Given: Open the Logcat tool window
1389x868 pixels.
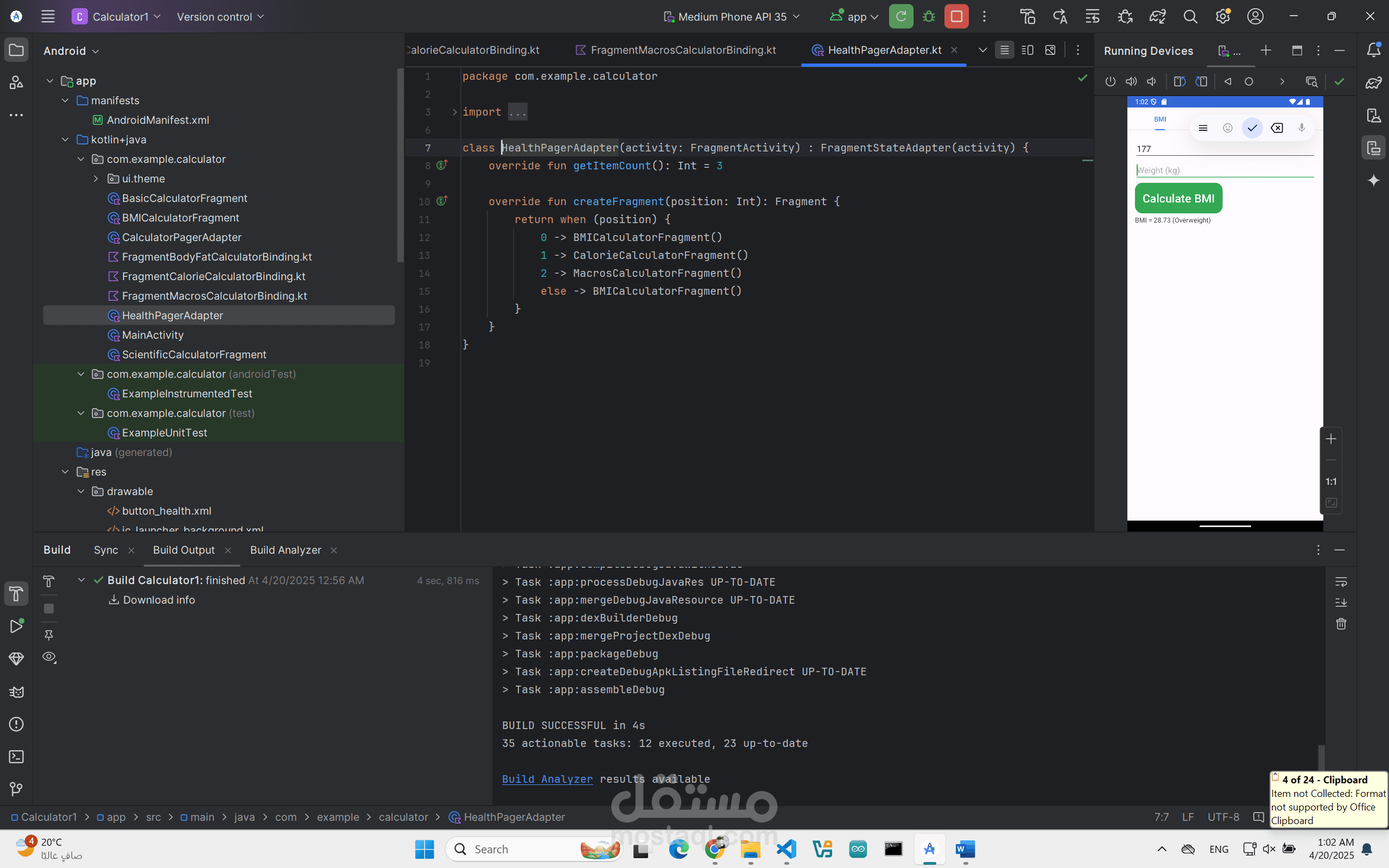Looking at the screenshot, I should point(16,692).
